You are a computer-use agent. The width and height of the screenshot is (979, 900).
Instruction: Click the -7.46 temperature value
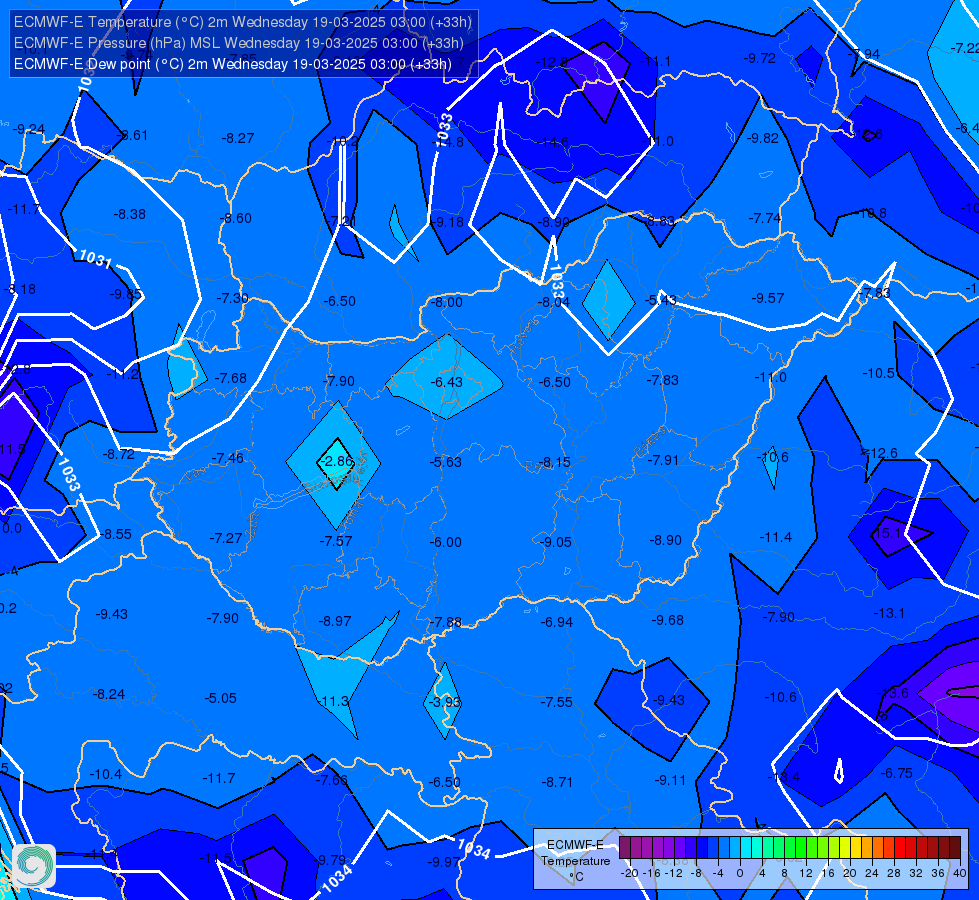[x=227, y=458]
